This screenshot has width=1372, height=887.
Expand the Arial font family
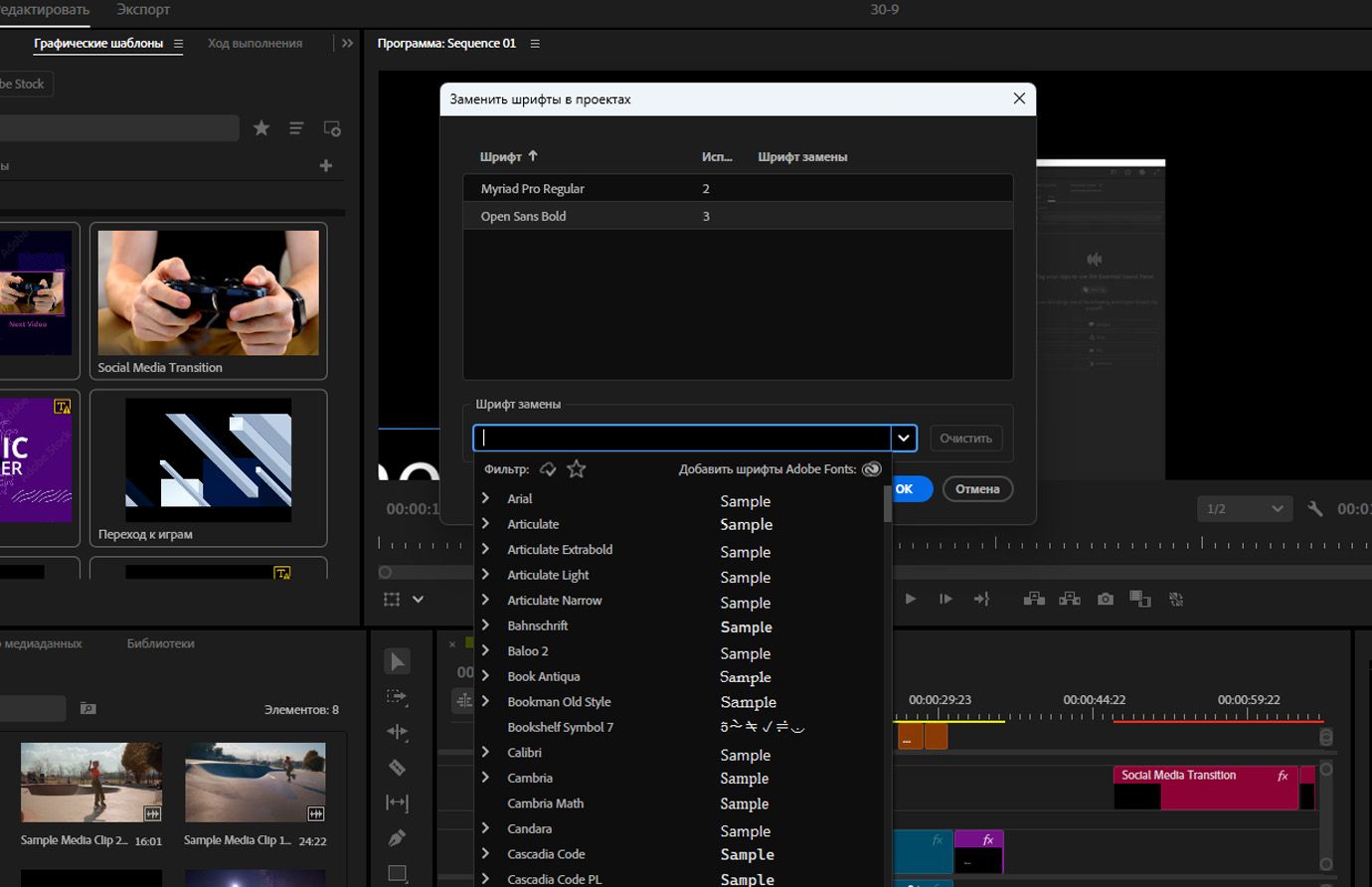coord(486,498)
